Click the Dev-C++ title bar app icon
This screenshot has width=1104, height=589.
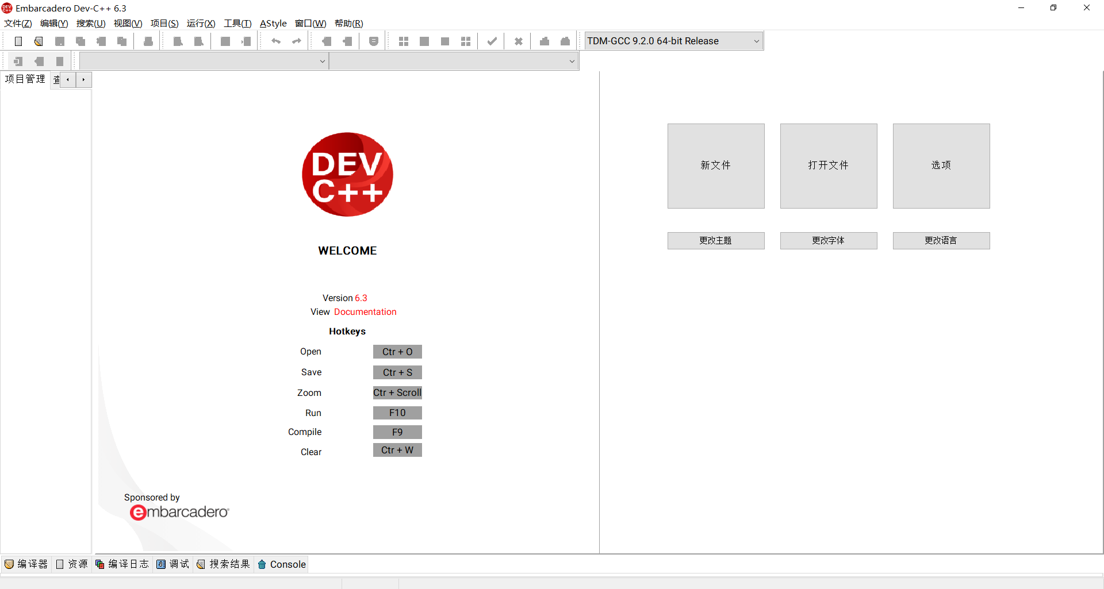click(7, 8)
